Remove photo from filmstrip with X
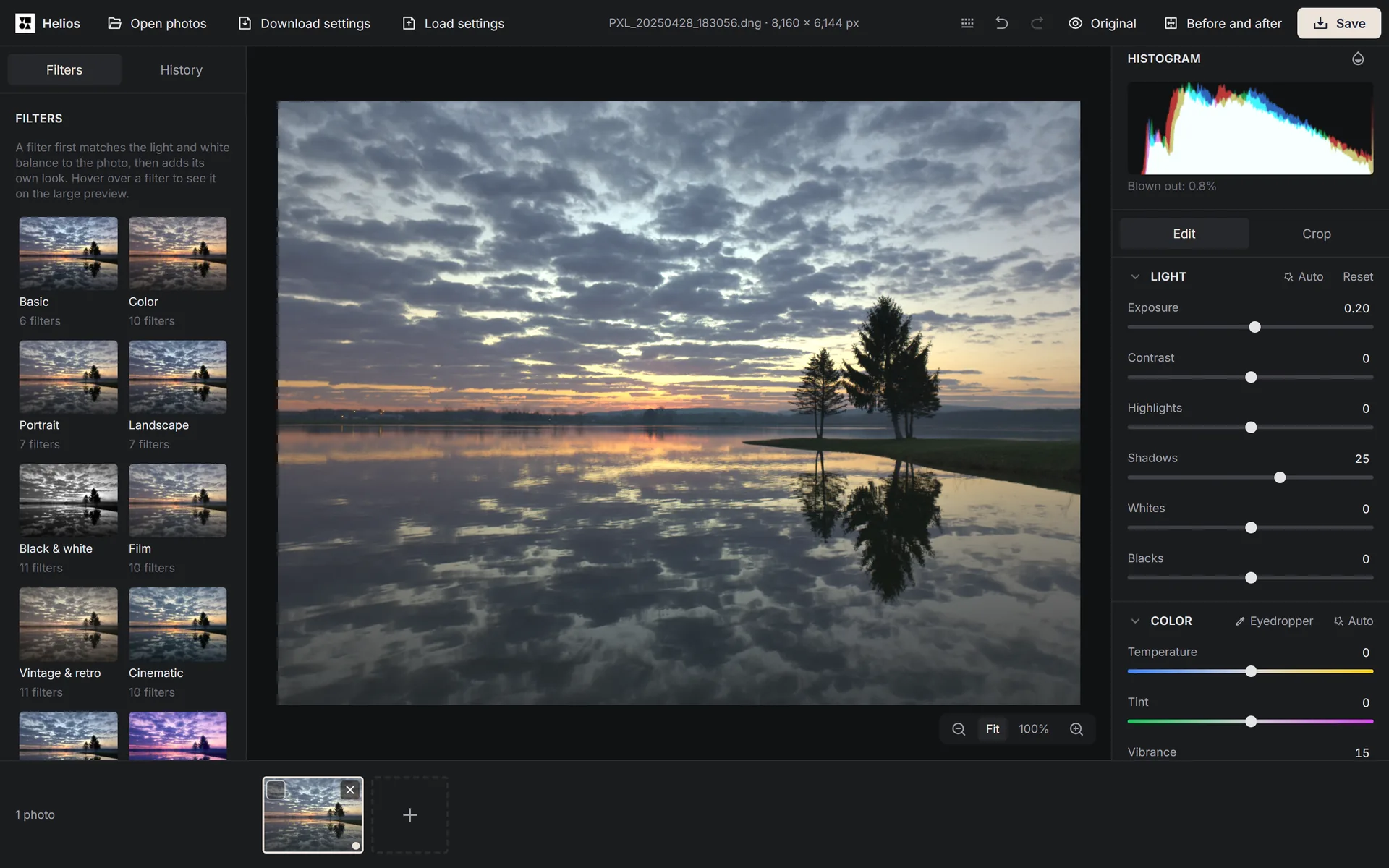 tap(350, 790)
